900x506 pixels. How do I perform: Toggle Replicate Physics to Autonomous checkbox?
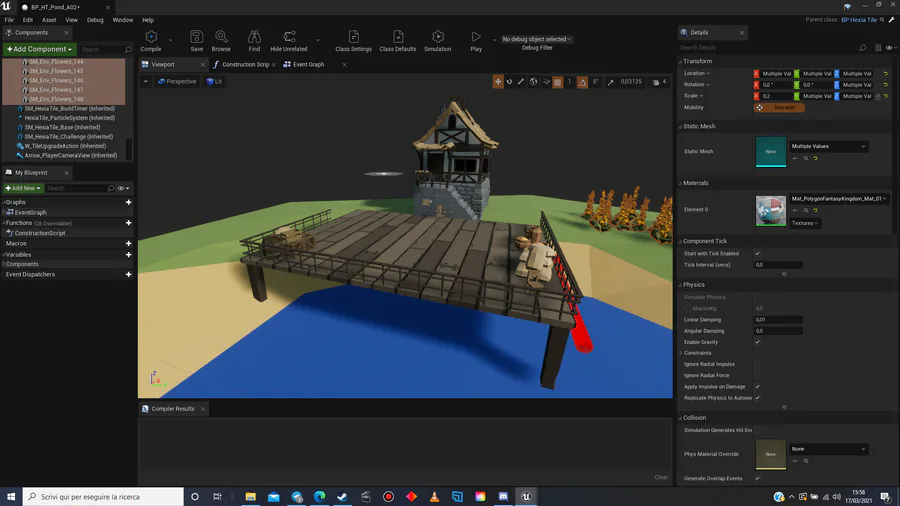coord(758,398)
